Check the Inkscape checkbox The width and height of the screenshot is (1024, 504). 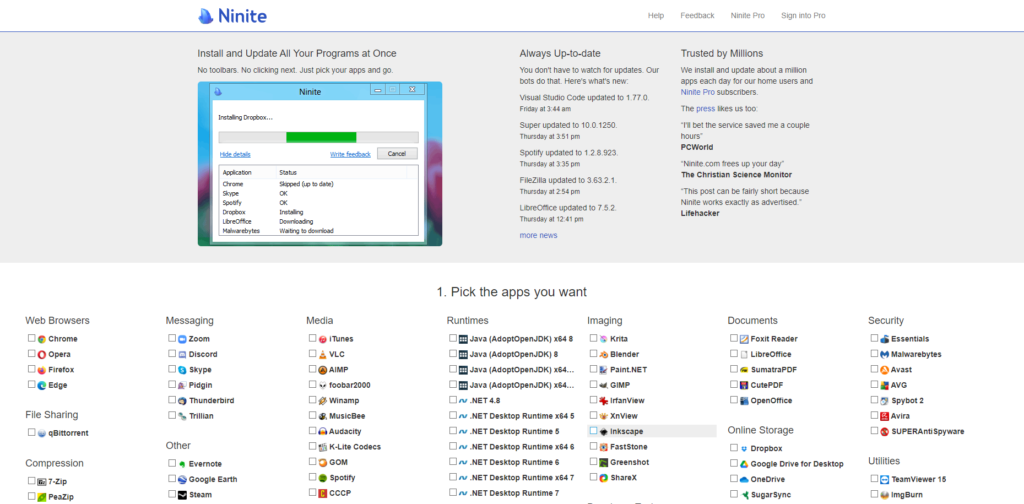pos(594,431)
